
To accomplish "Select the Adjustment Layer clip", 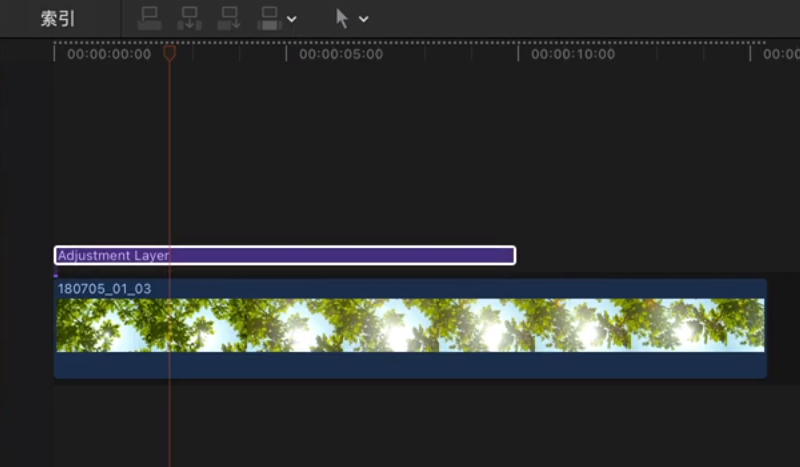I will tap(285, 255).
